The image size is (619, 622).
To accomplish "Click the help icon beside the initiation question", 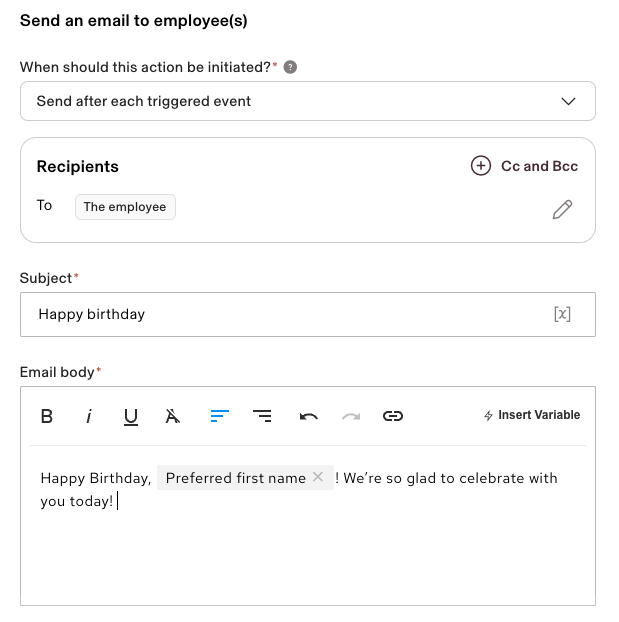I will 290,67.
